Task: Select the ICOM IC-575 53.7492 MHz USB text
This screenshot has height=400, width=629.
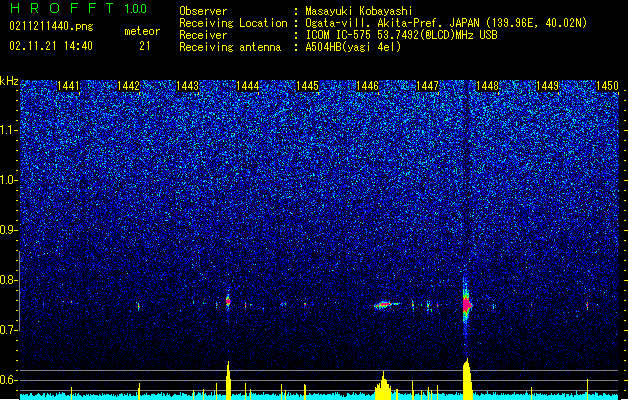Action: 402,35
